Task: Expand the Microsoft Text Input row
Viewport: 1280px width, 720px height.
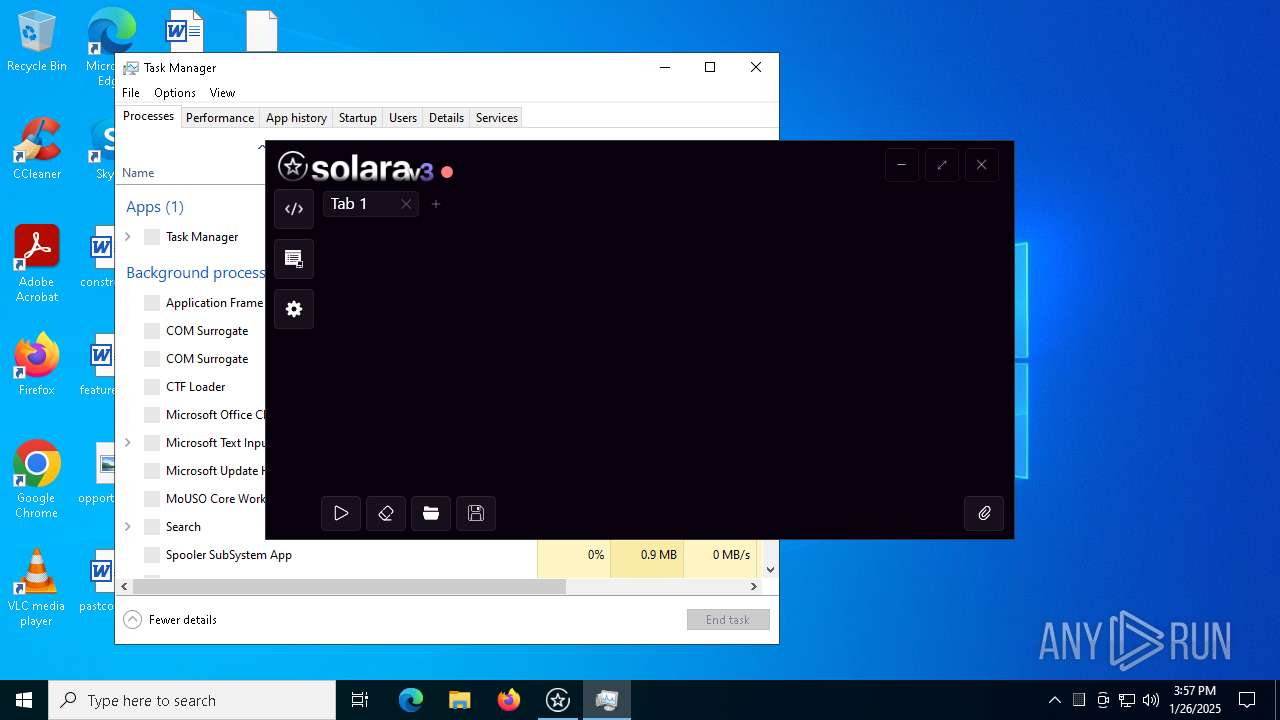Action: (x=128, y=442)
